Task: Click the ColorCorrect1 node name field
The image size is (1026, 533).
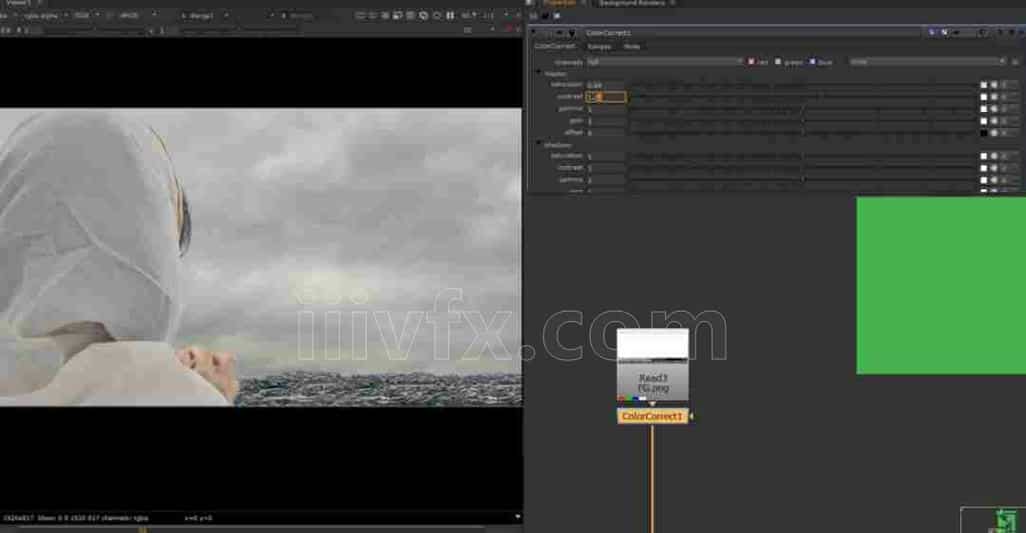Action: click(x=752, y=33)
